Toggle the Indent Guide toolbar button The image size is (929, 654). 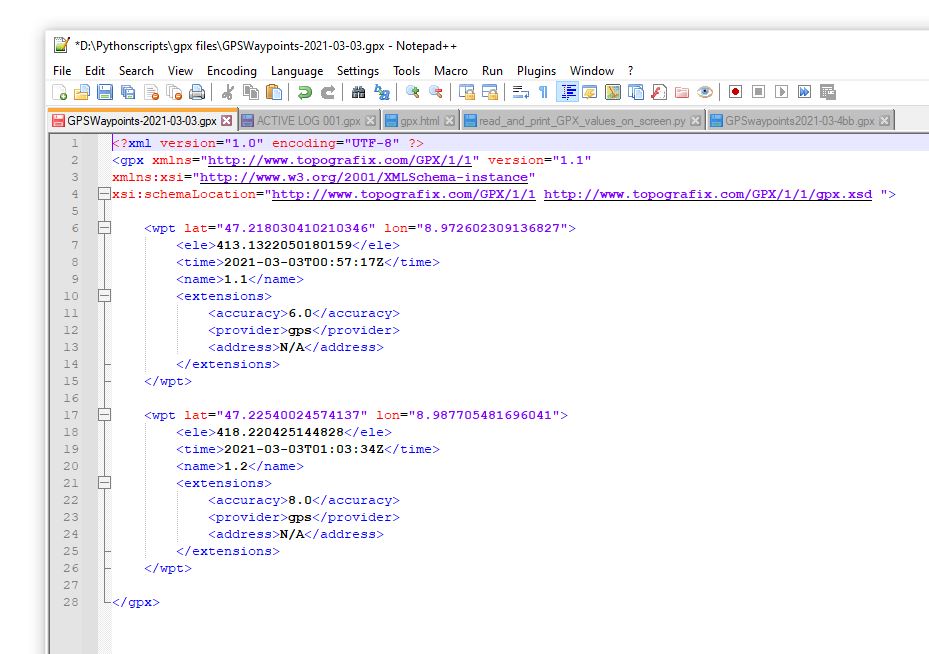point(567,92)
